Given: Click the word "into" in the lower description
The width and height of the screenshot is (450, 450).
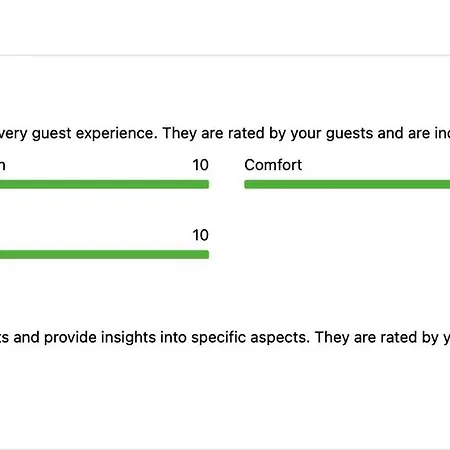Looking at the screenshot, I should click(x=173, y=337).
